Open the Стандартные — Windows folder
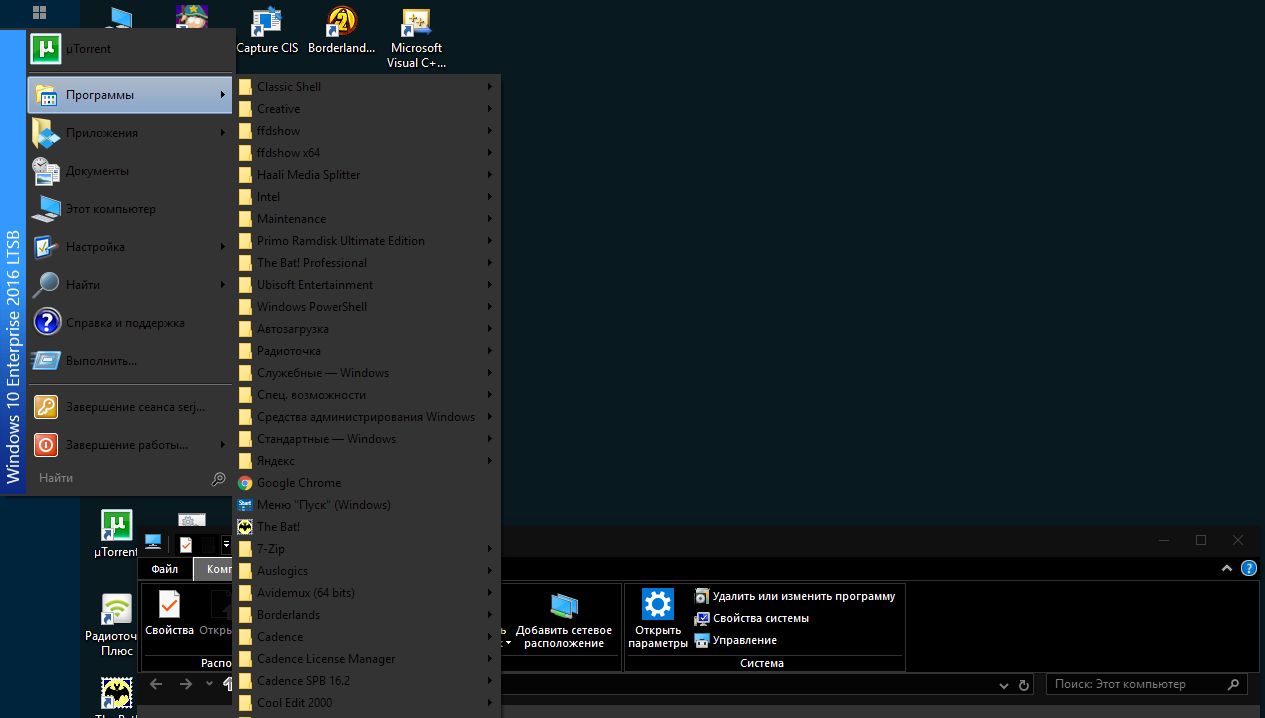 click(x=366, y=439)
